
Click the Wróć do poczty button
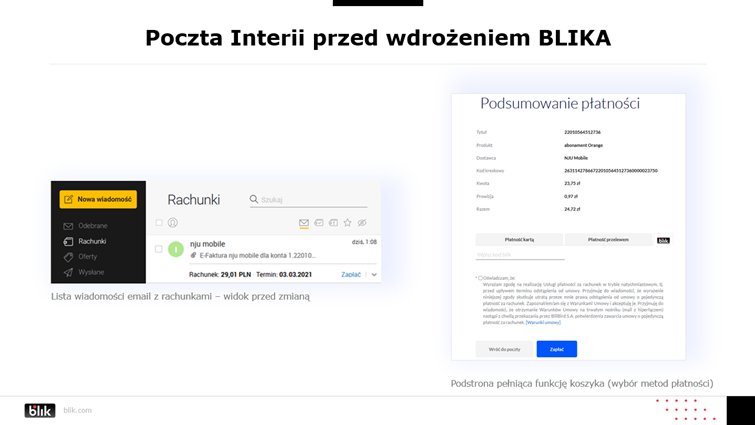(505, 349)
